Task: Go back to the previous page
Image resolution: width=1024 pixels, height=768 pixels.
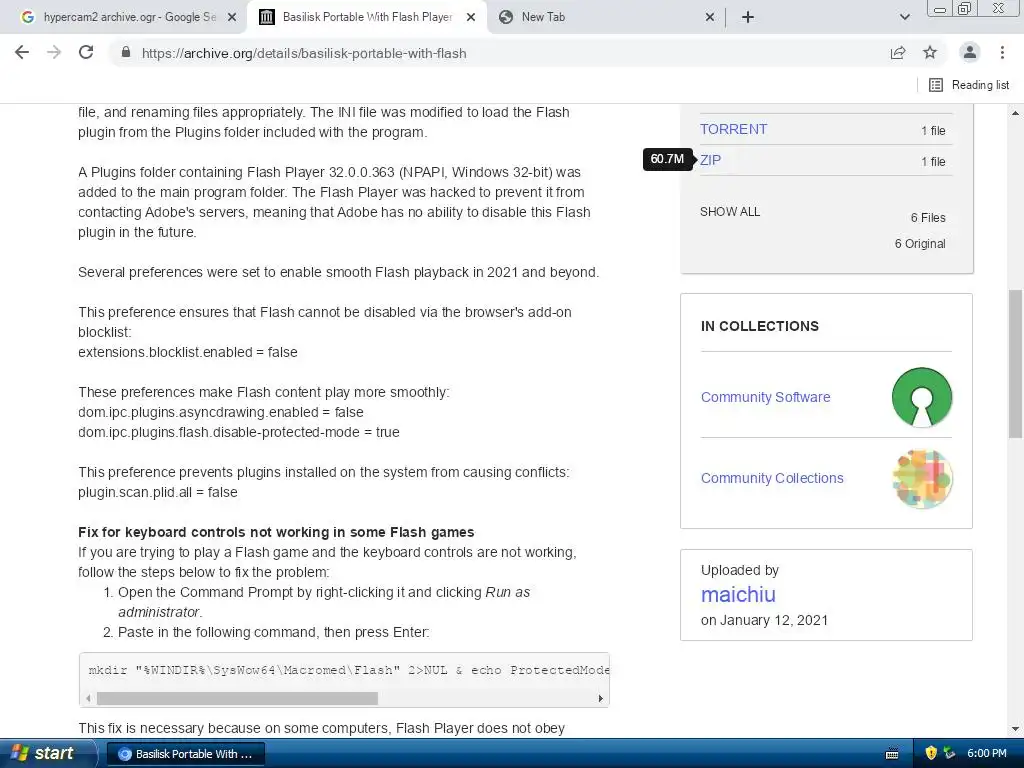Action: coord(22,53)
